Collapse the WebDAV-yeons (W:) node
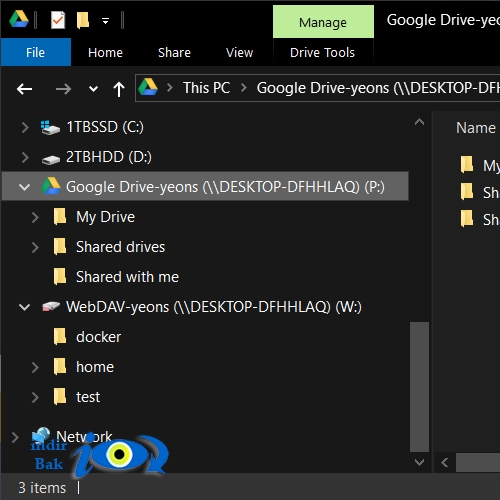The image size is (500, 500). (x=24, y=307)
